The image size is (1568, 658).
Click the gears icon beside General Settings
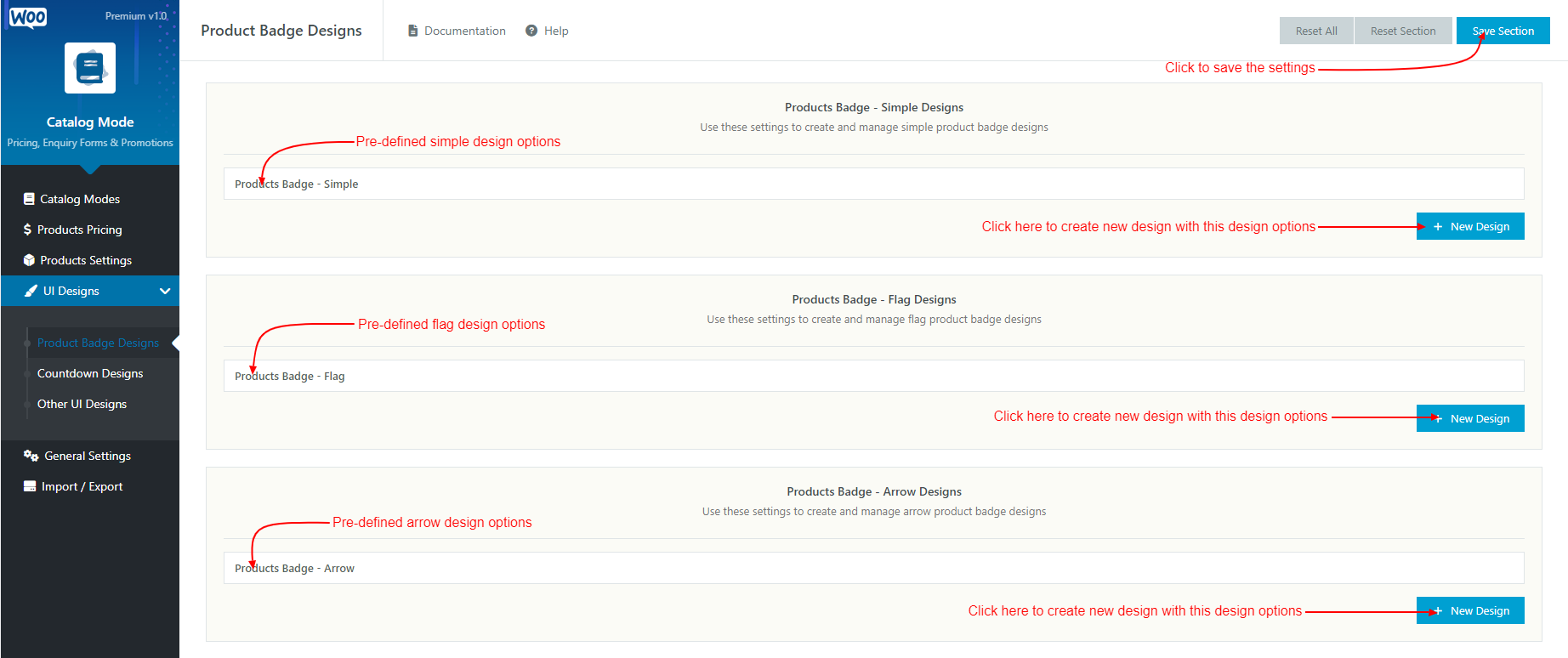[31, 456]
